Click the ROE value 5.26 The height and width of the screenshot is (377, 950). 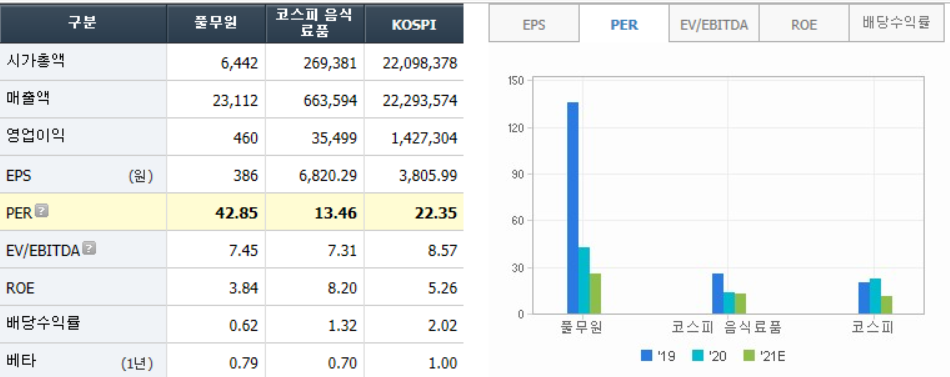click(443, 288)
